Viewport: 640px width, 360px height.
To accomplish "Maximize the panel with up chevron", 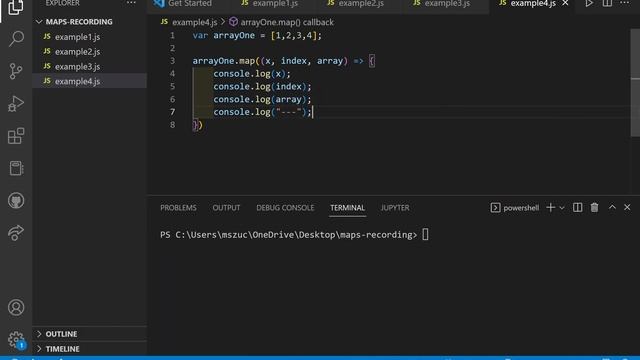I will click(x=612, y=207).
